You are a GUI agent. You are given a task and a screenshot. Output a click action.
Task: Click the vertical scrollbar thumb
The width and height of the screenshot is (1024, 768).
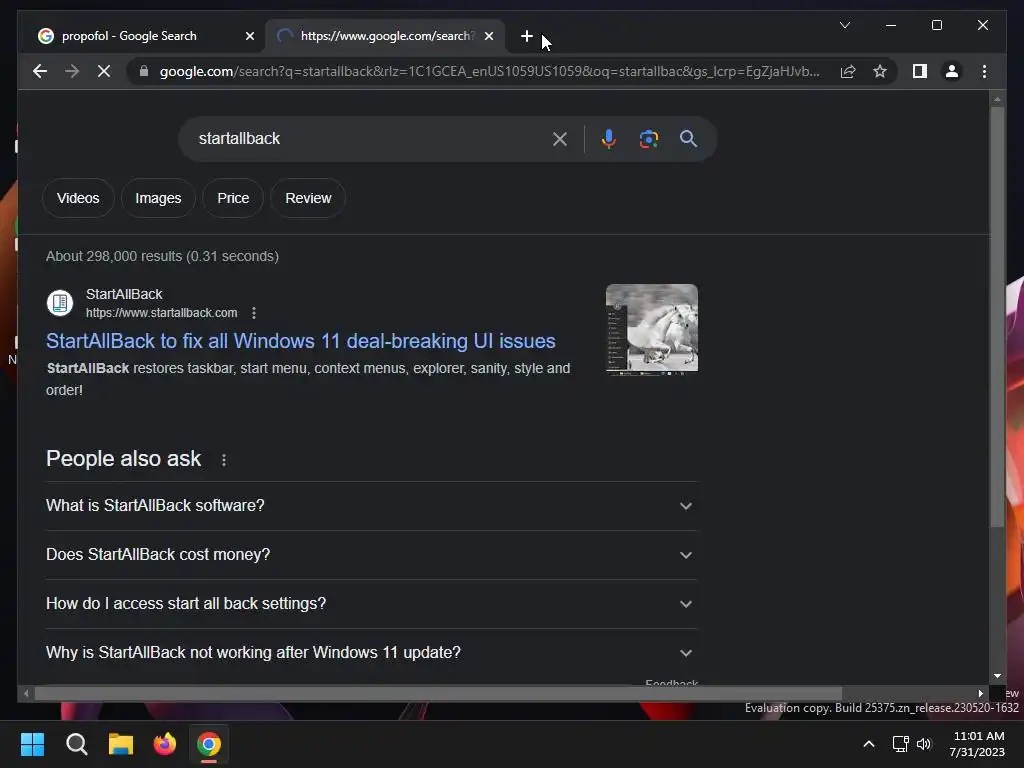click(x=997, y=317)
